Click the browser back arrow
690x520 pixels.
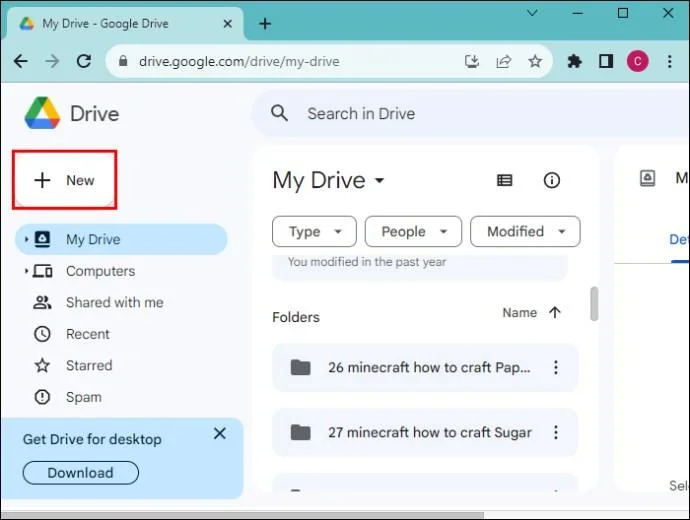point(21,61)
